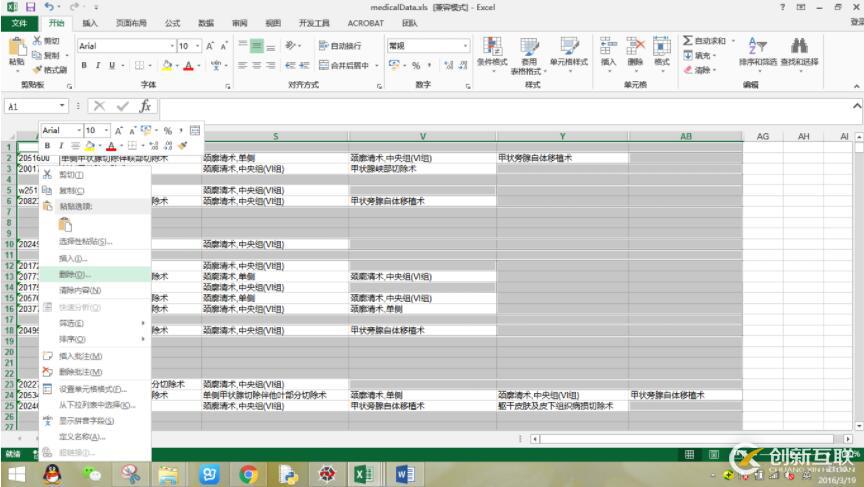This screenshot has width=864, height=487.
Task: Choose Paste Special from the context menu
Action: (x=95, y=241)
